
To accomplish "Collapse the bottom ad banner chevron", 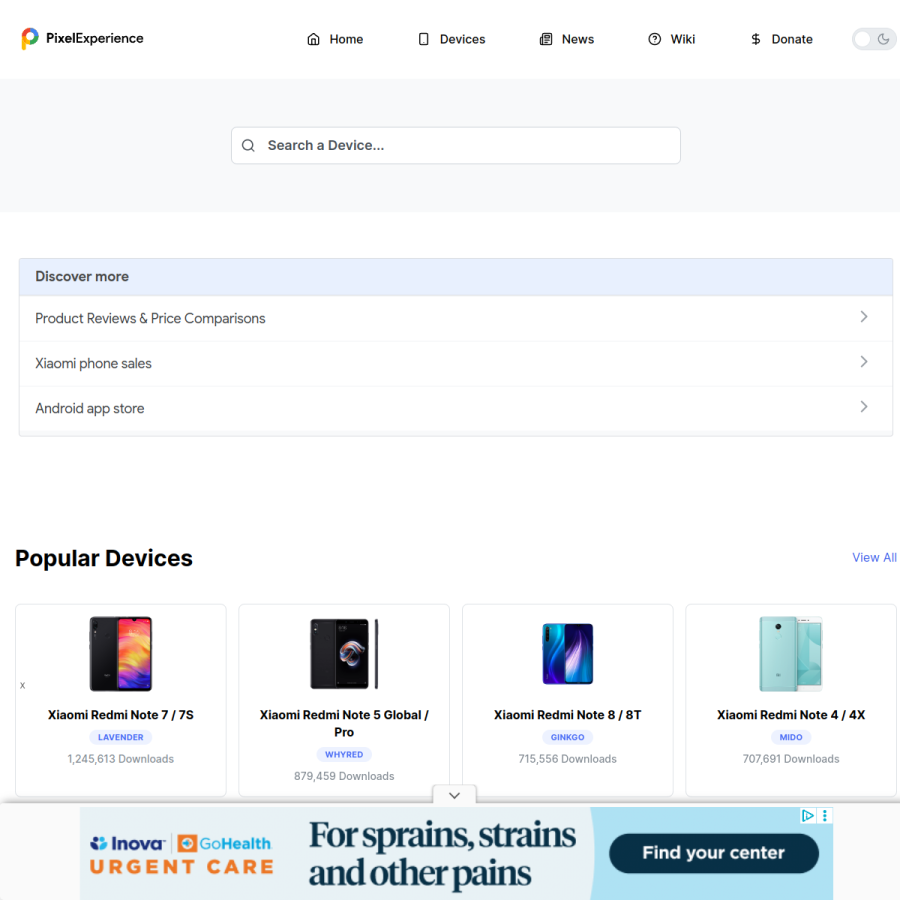I will [455, 796].
